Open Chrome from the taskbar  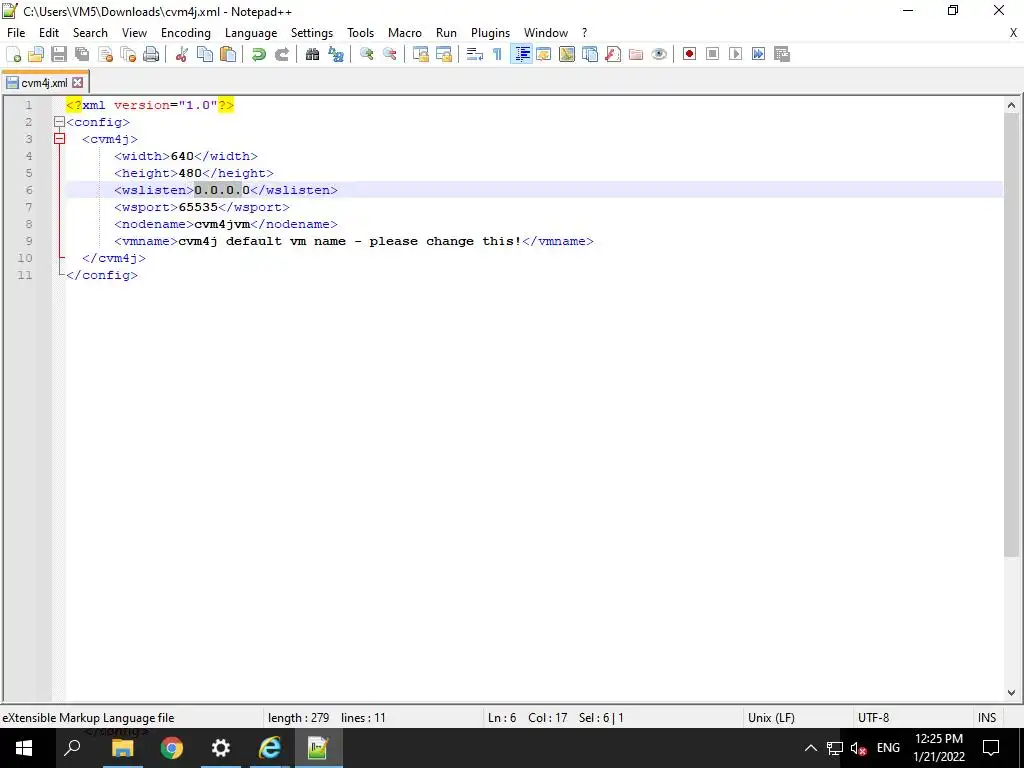172,748
